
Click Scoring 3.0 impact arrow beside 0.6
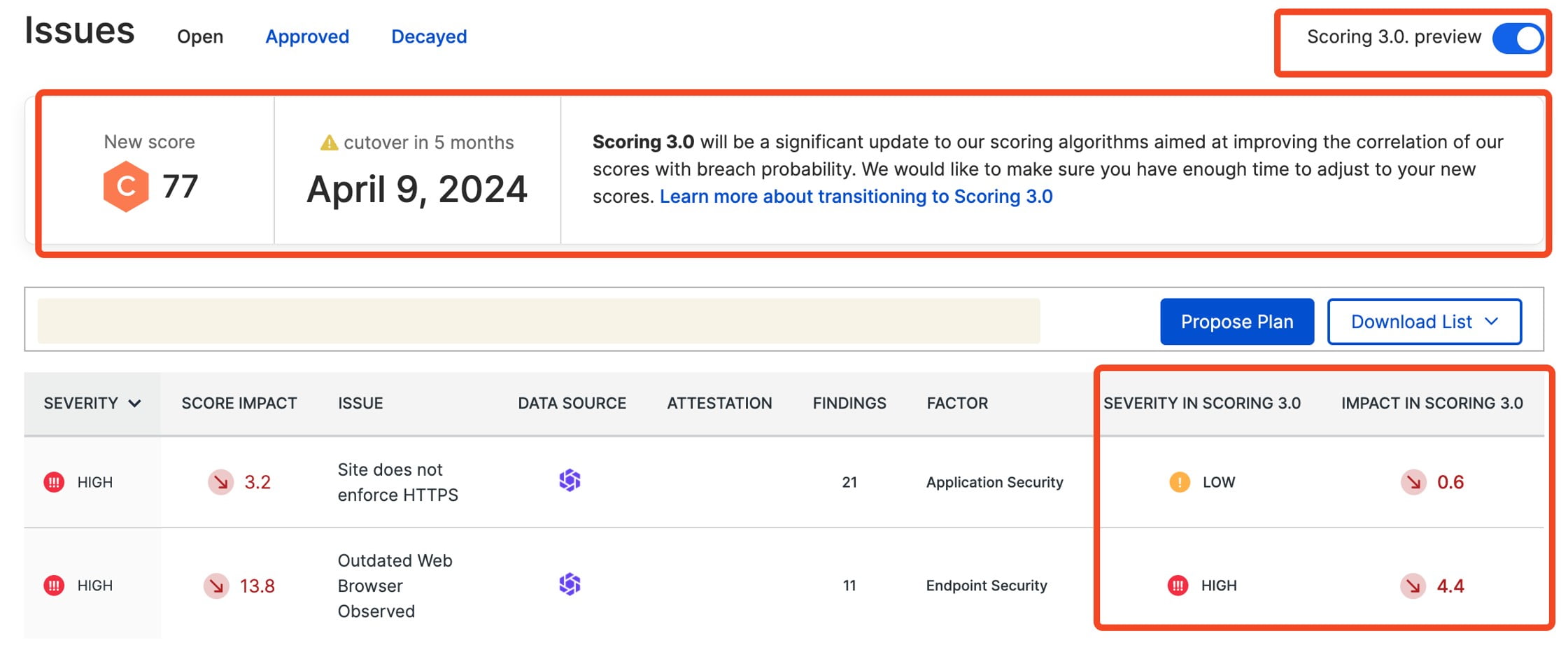click(x=1413, y=482)
